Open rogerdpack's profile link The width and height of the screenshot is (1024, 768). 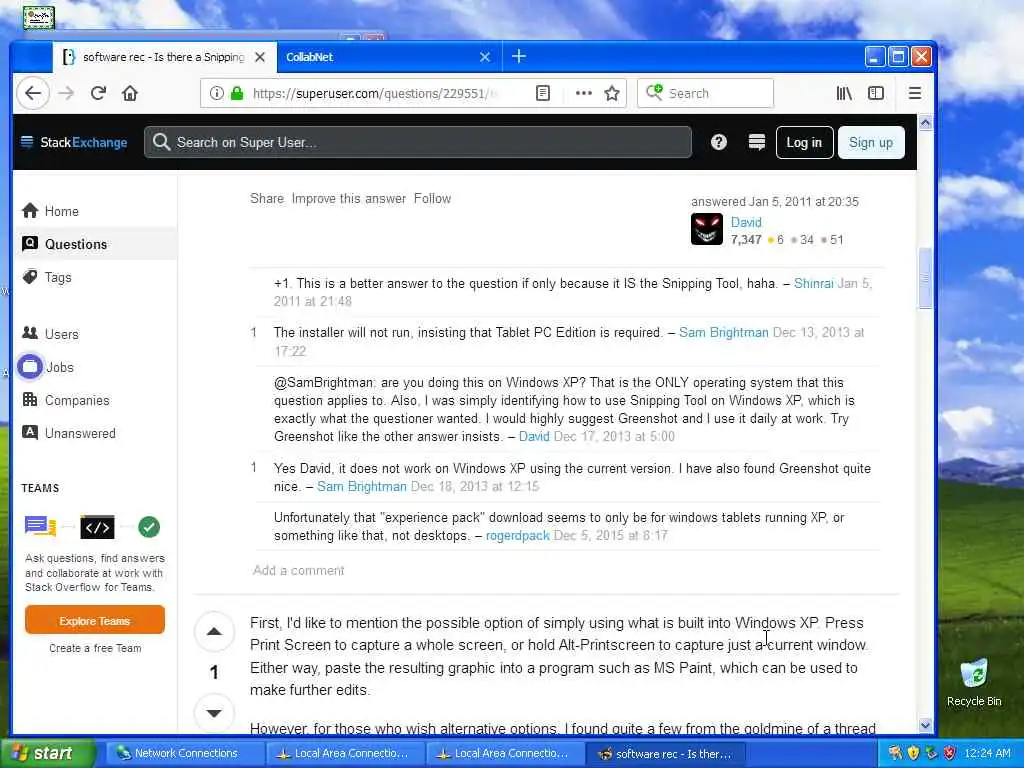pos(518,536)
